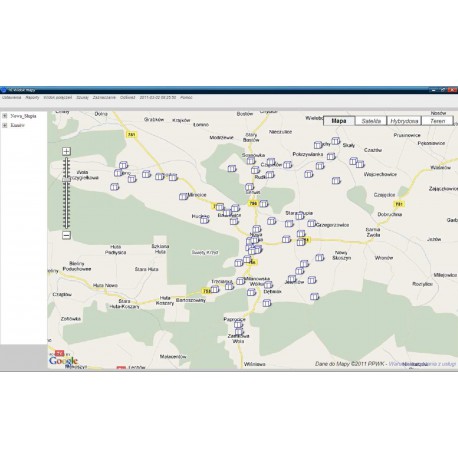Click the Sarnia Zwola place label
The width and height of the screenshot is (458, 458).
pyautogui.click(x=373, y=232)
